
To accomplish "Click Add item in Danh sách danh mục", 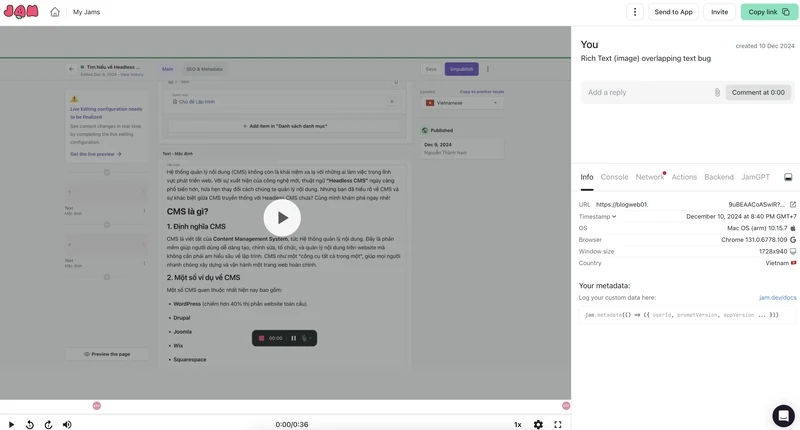I will [x=285, y=126].
